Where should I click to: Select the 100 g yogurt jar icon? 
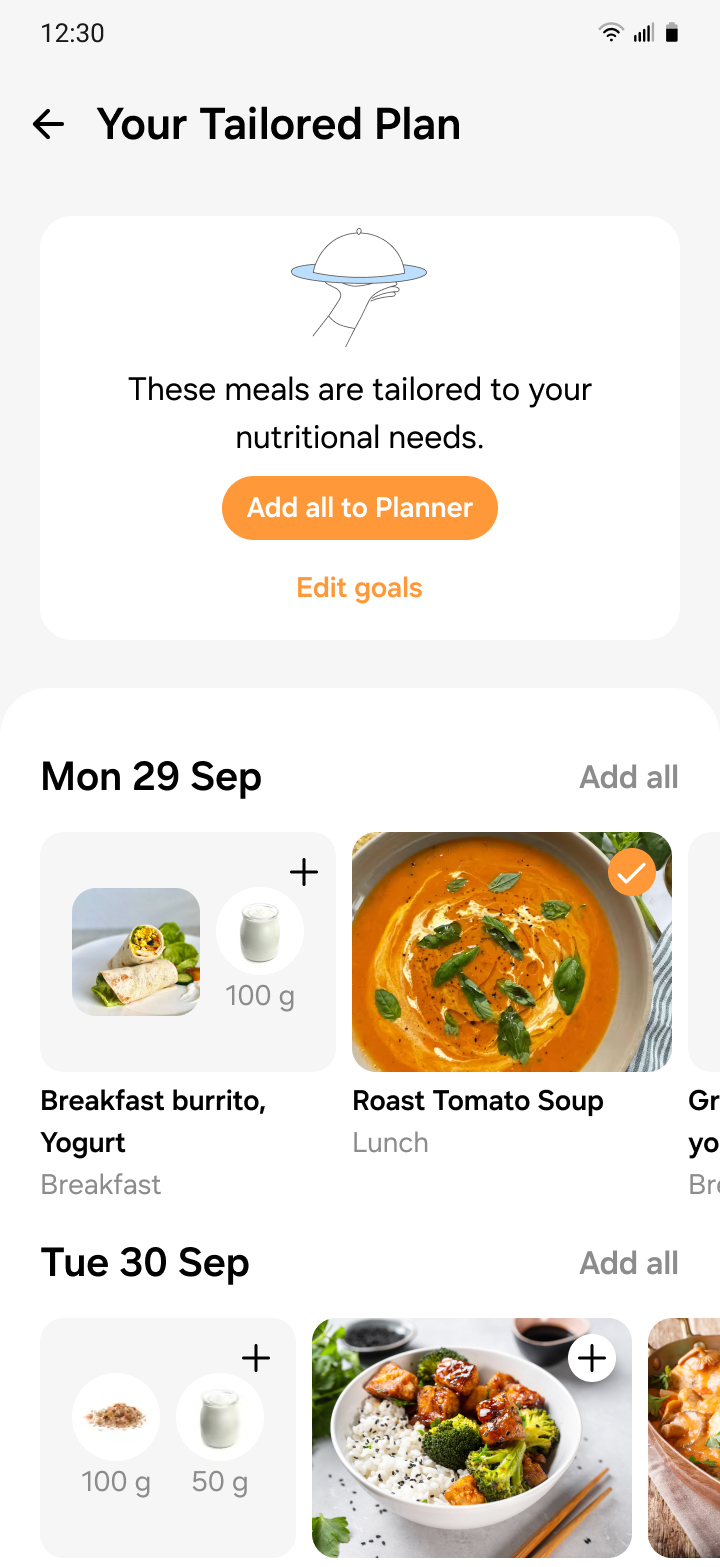click(x=260, y=931)
